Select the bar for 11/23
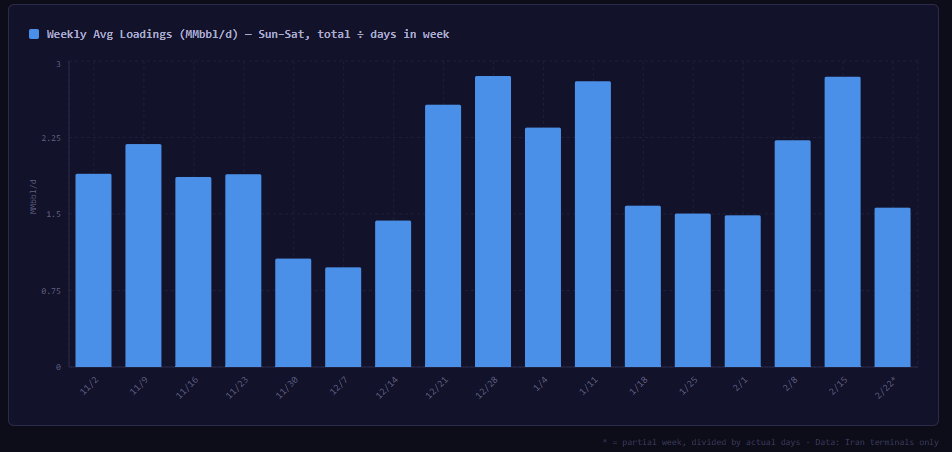The height and width of the screenshot is (452, 952). click(243, 270)
